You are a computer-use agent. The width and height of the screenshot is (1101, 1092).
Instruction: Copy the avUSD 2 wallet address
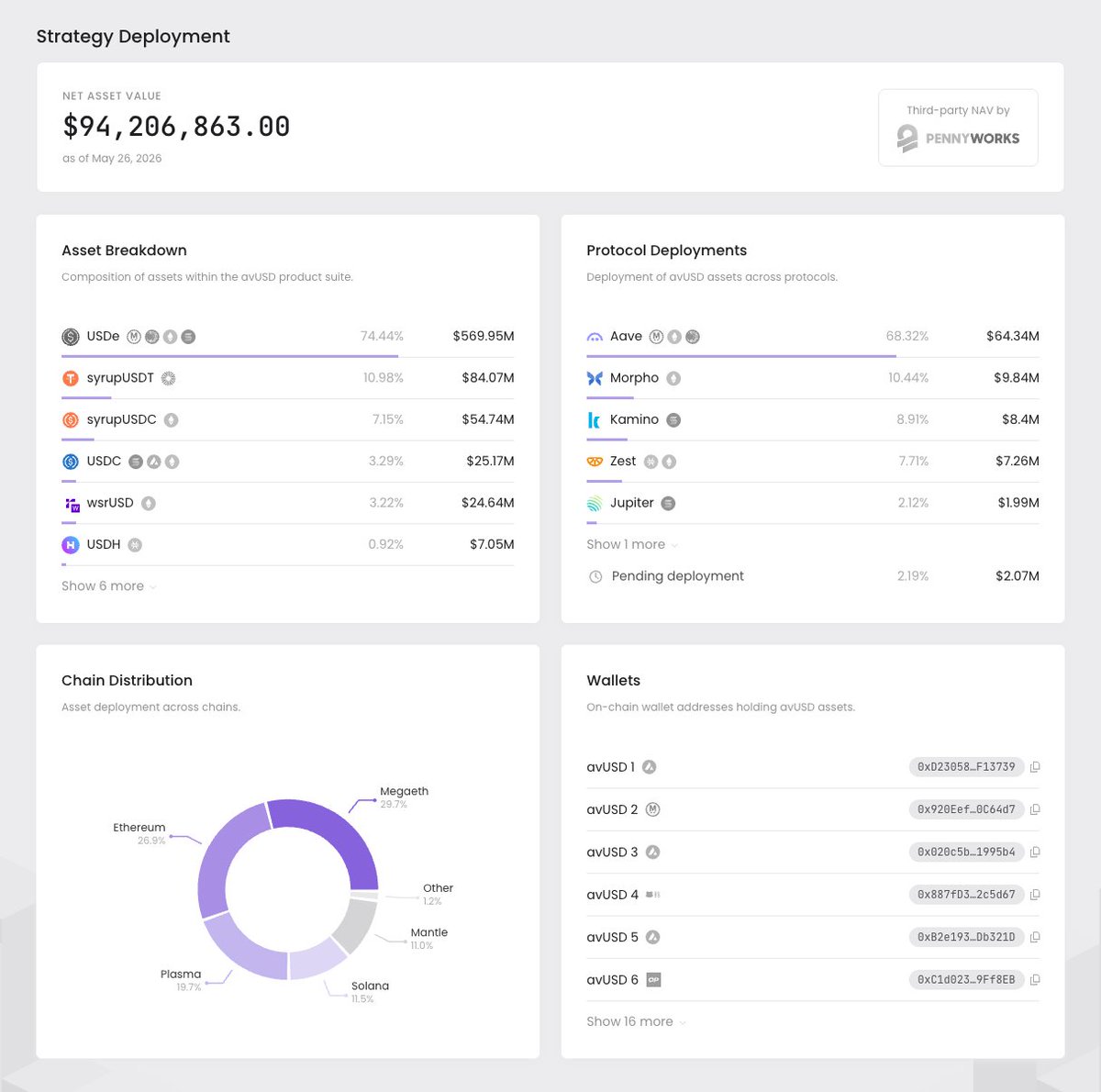point(1035,809)
